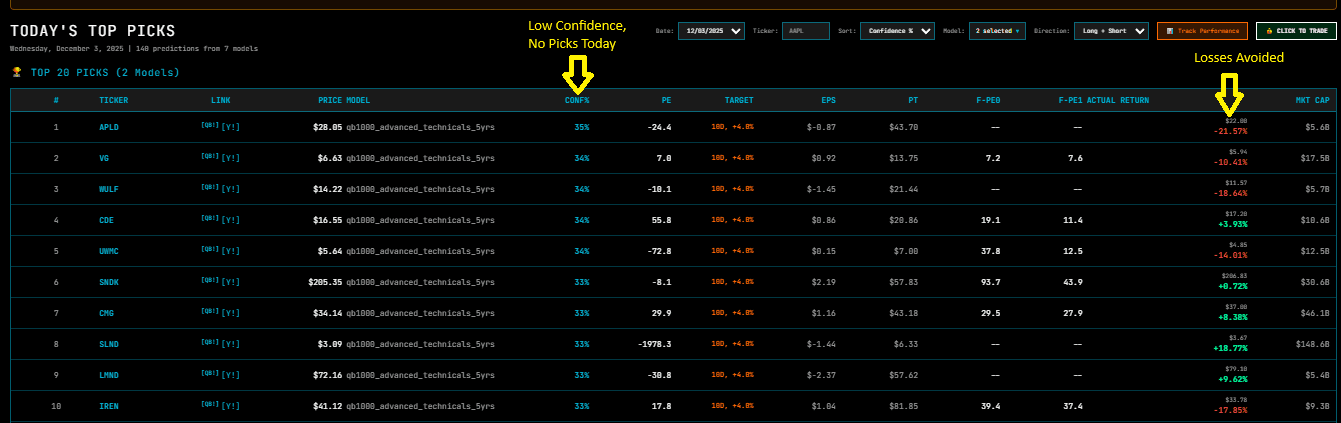Select the IREN ticker symbol
The image size is (1341, 423).
coord(108,406)
